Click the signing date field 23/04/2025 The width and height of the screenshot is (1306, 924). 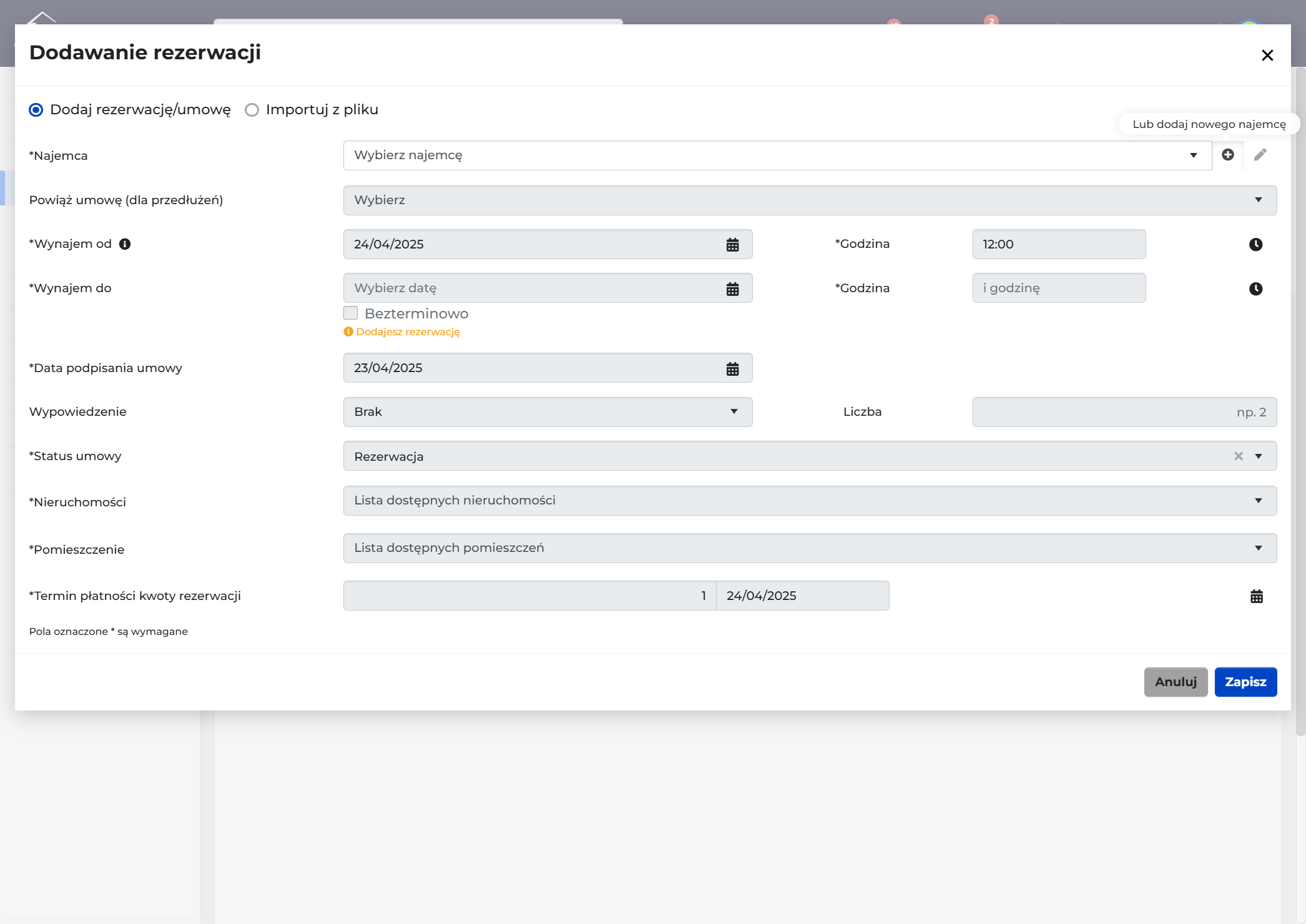point(547,368)
